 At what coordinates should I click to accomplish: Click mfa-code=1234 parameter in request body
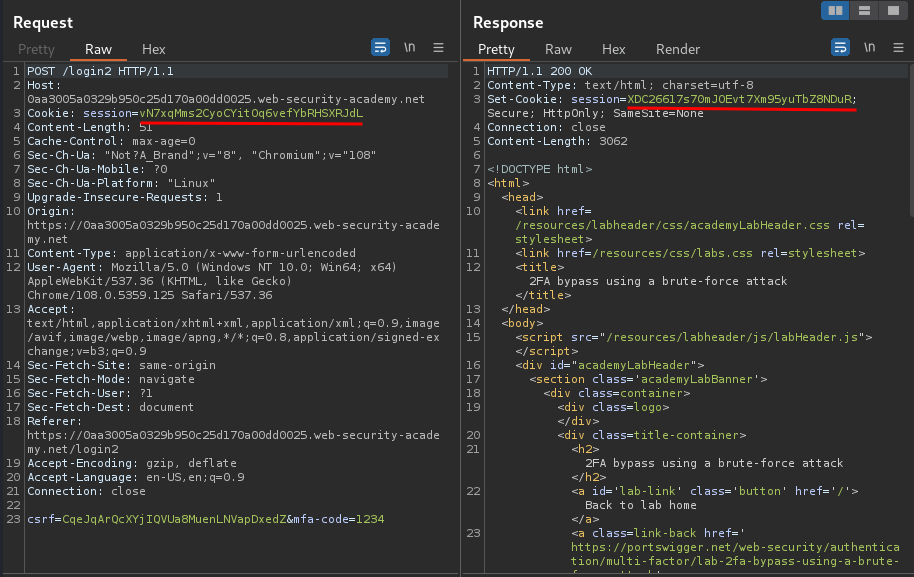(x=339, y=519)
